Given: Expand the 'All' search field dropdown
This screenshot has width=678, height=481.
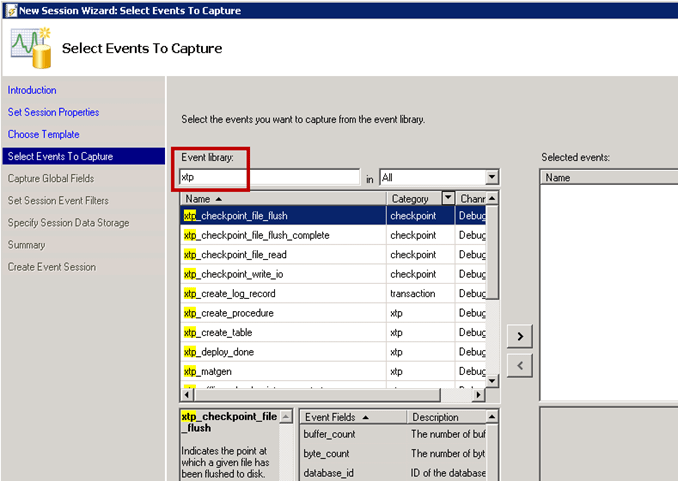Looking at the screenshot, I should click(490, 178).
